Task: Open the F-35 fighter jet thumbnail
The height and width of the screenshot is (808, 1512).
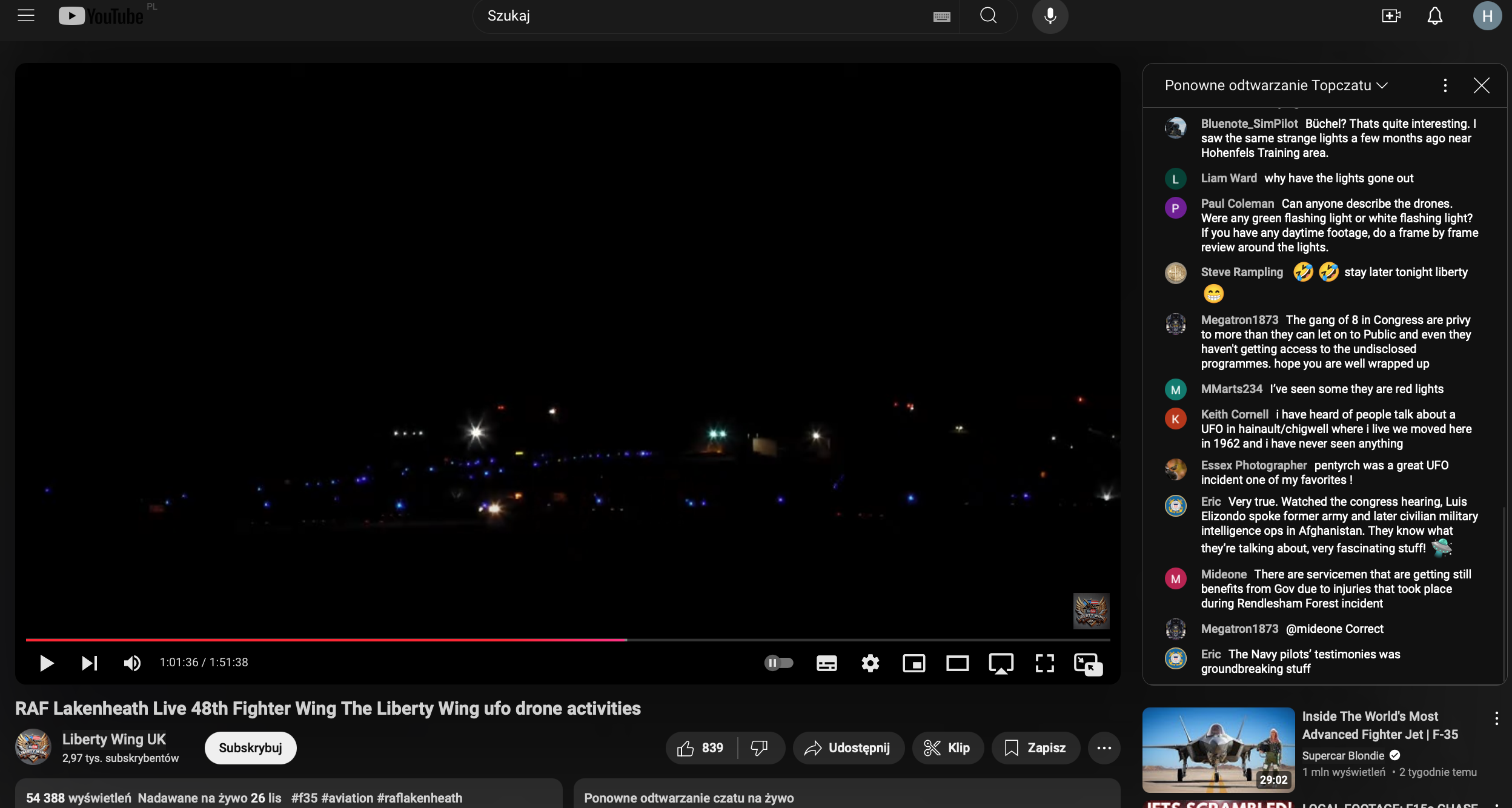Action: pos(1218,750)
